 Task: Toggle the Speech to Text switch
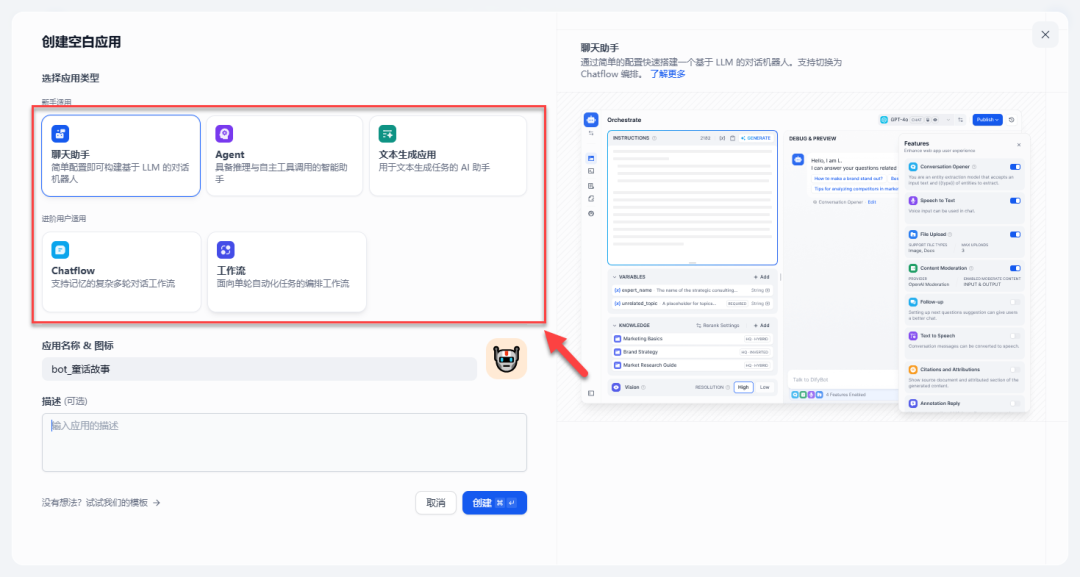point(1015,201)
